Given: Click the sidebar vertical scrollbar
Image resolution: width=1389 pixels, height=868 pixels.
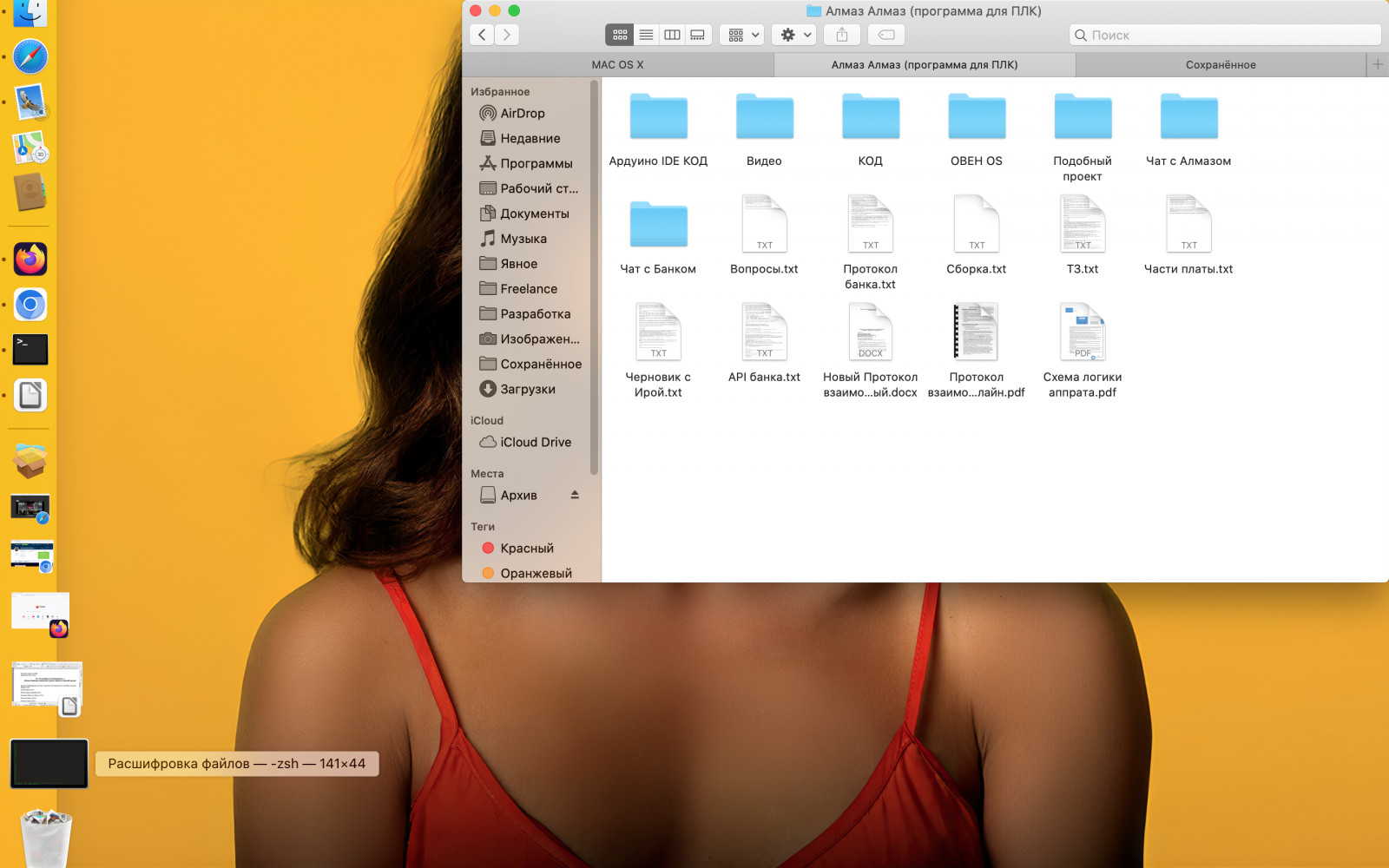Looking at the screenshot, I should pyautogui.click(x=595, y=278).
